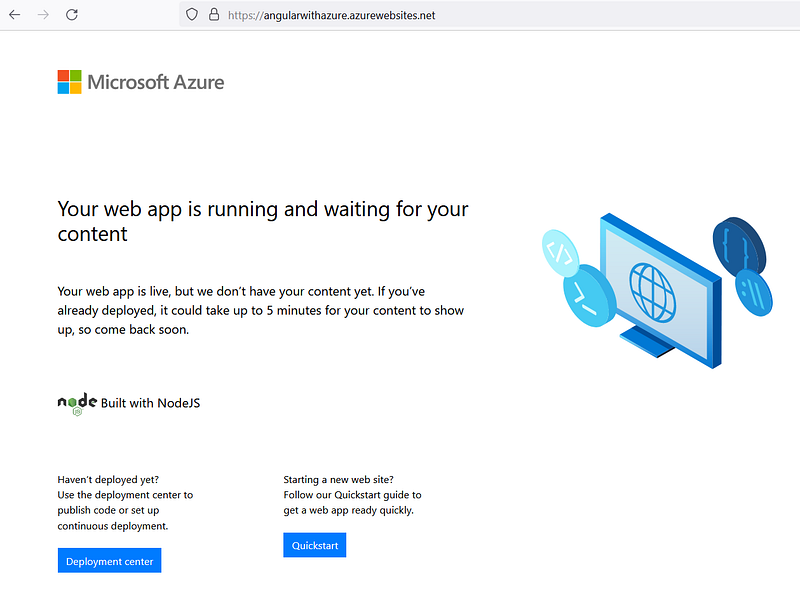800x595 pixels.
Task: Click the 'Built with NodeJS' label
Action: coord(151,403)
